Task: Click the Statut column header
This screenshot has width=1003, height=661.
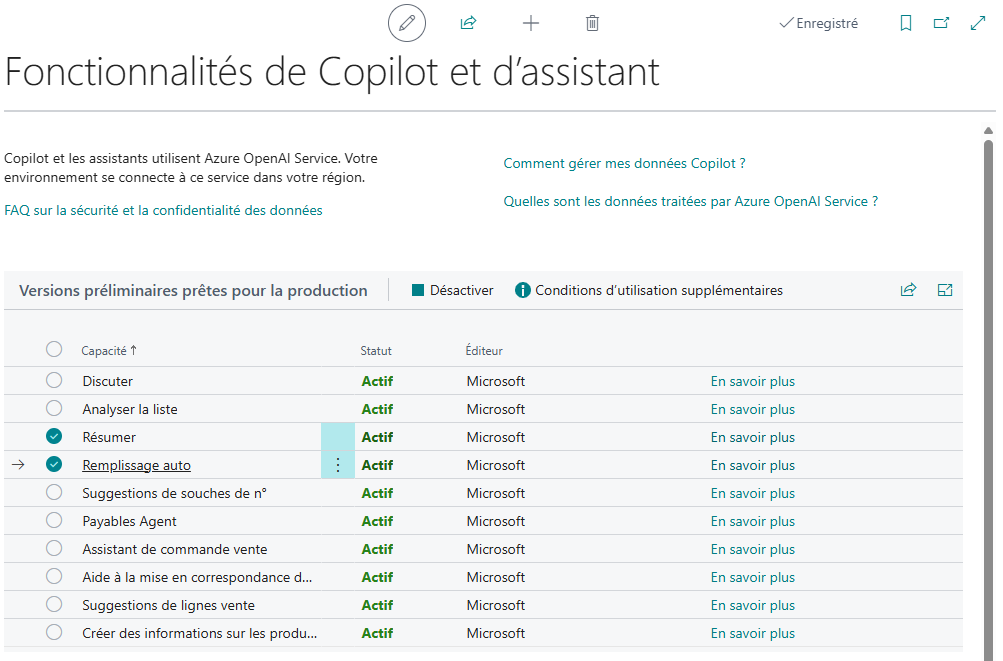Action: click(x=376, y=351)
